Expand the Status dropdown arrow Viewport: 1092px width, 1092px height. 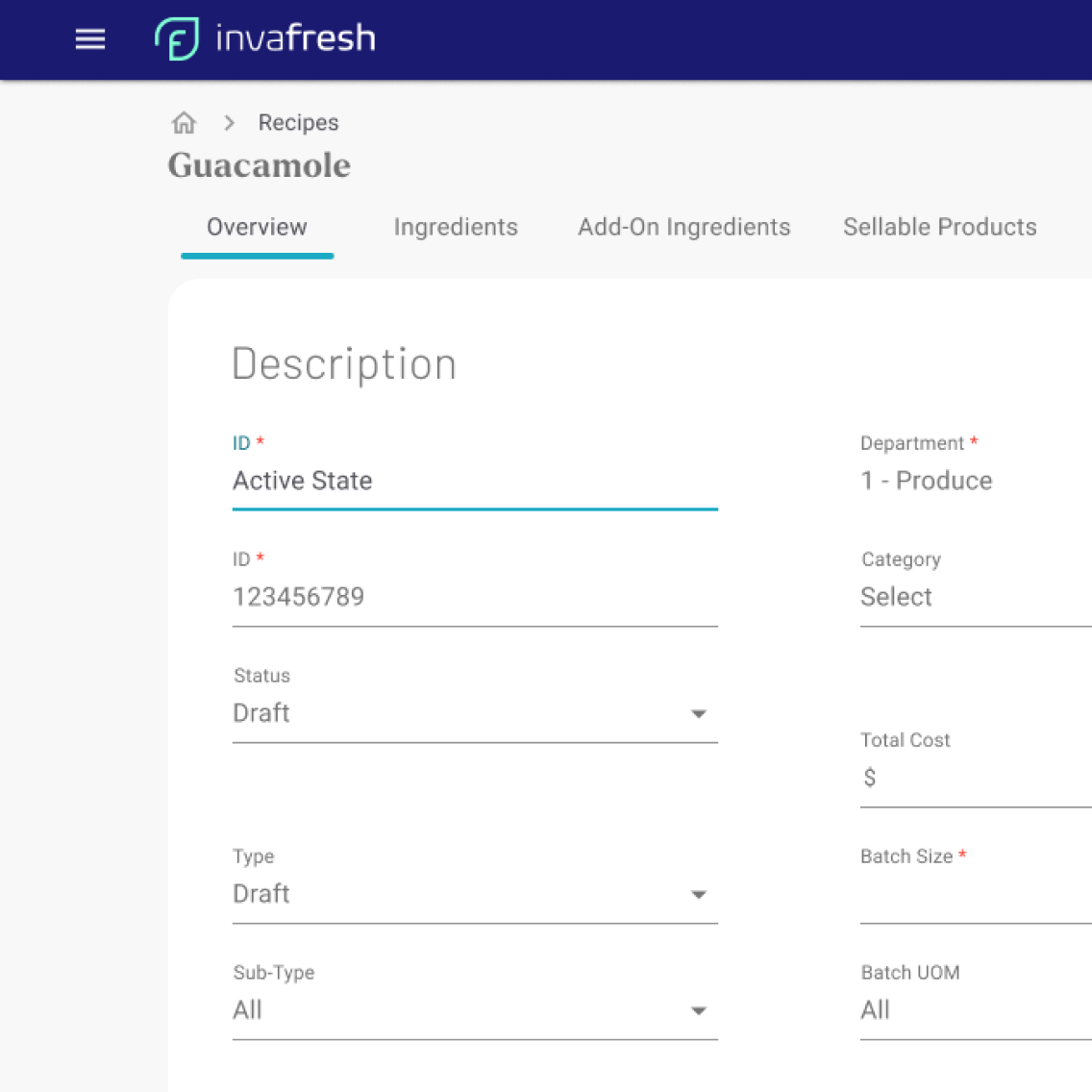[x=699, y=713]
